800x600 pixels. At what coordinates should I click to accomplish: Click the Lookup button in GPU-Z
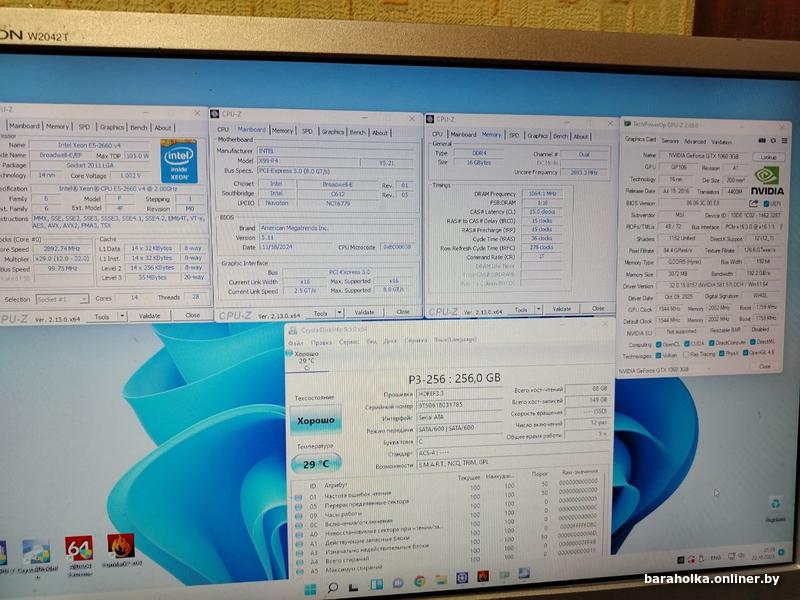point(768,157)
